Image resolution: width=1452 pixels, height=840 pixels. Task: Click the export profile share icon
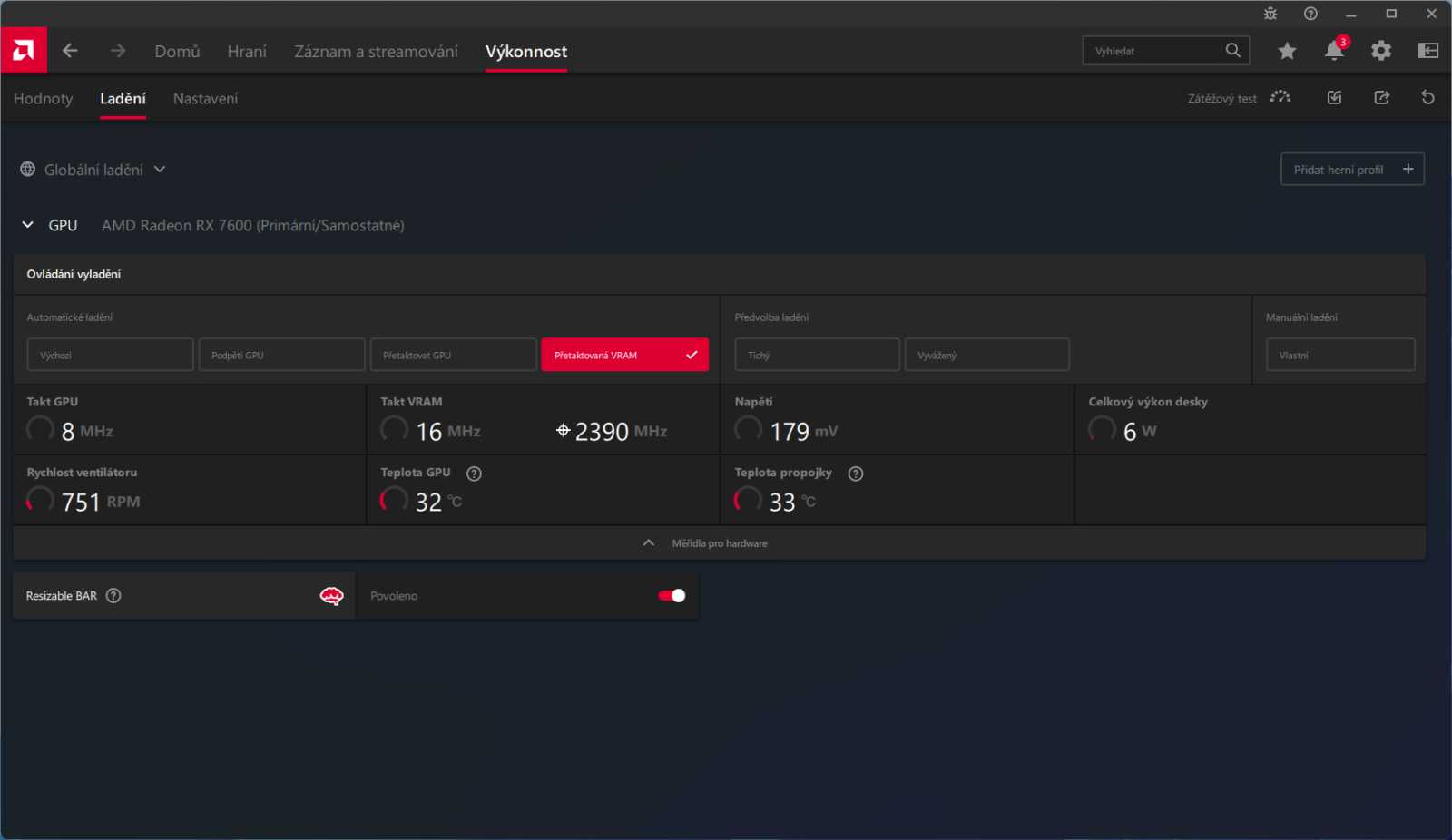(x=1382, y=97)
